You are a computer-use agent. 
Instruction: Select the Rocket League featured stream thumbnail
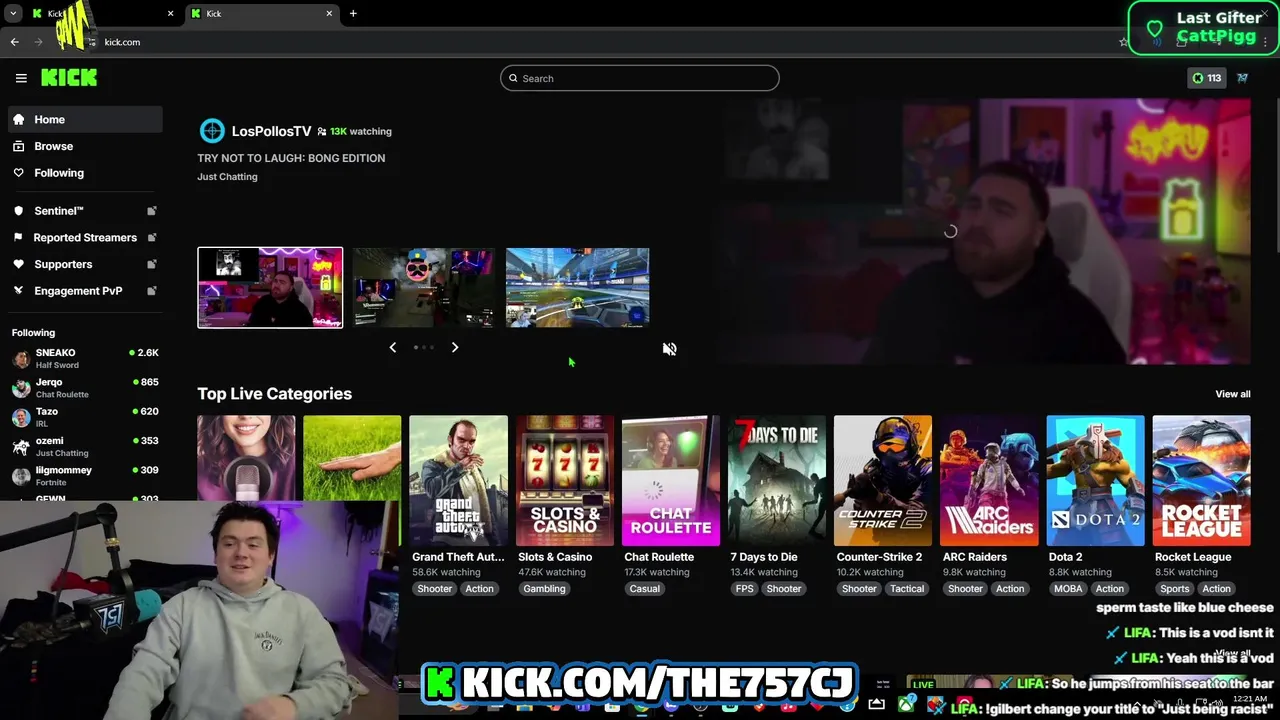[x=578, y=288]
